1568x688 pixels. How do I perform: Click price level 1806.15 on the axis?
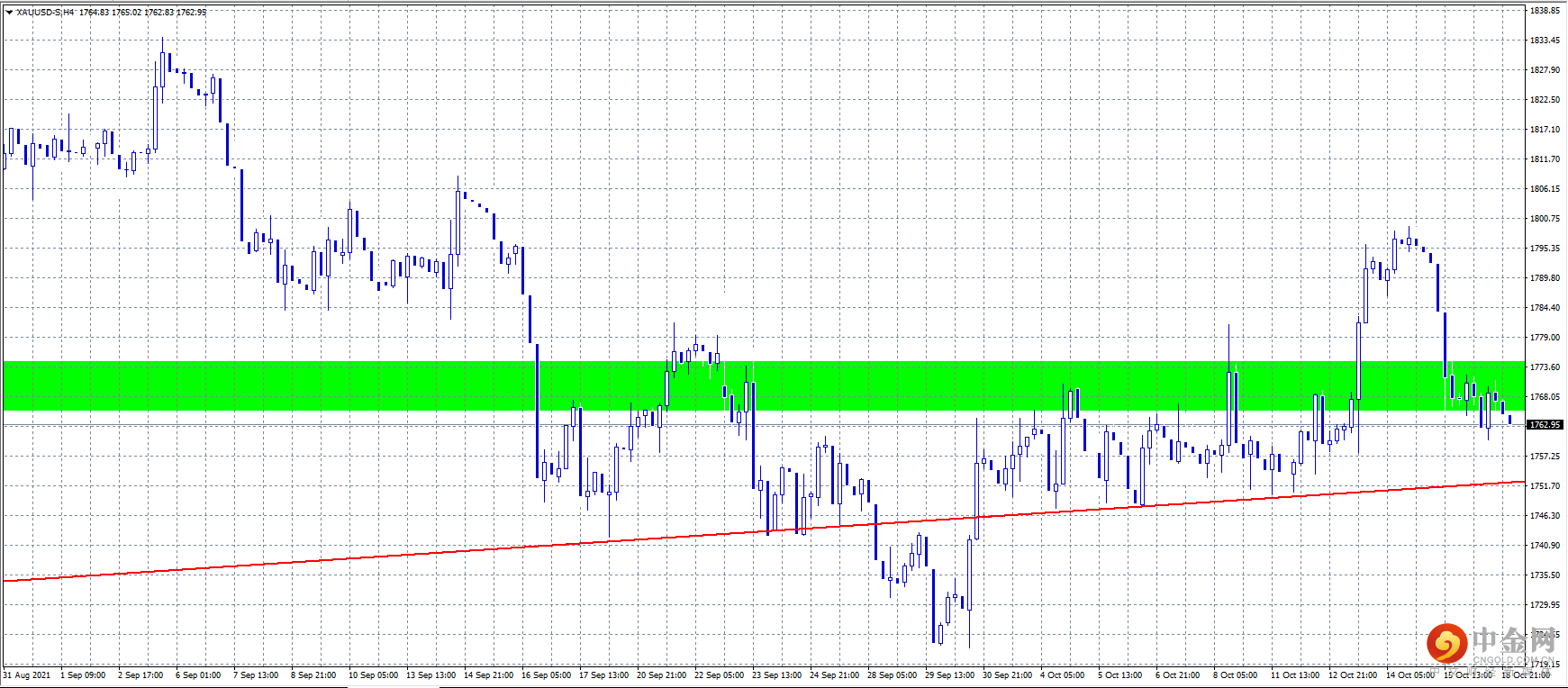(x=1545, y=189)
